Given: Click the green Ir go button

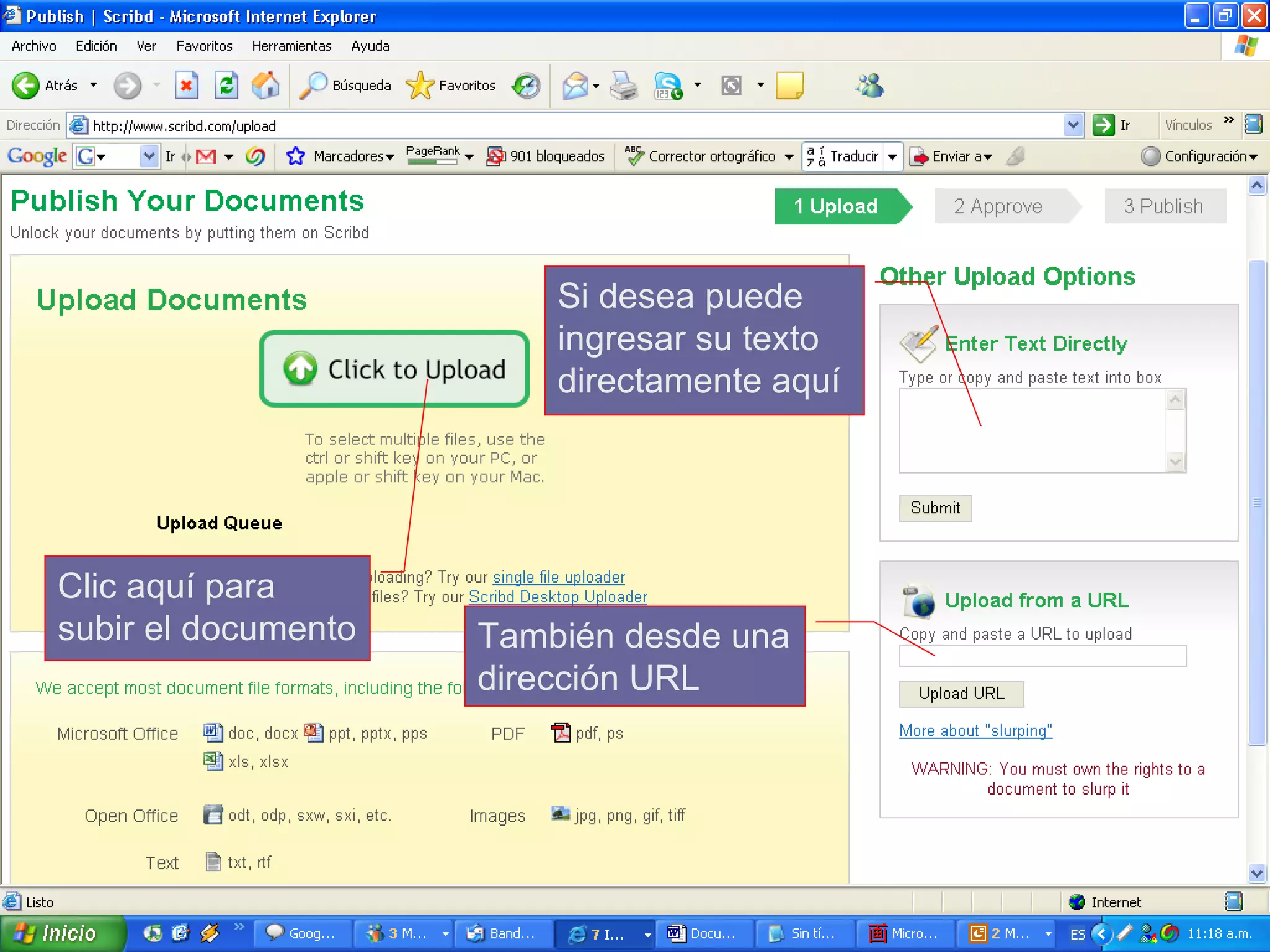Looking at the screenshot, I should (x=1112, y=125).
